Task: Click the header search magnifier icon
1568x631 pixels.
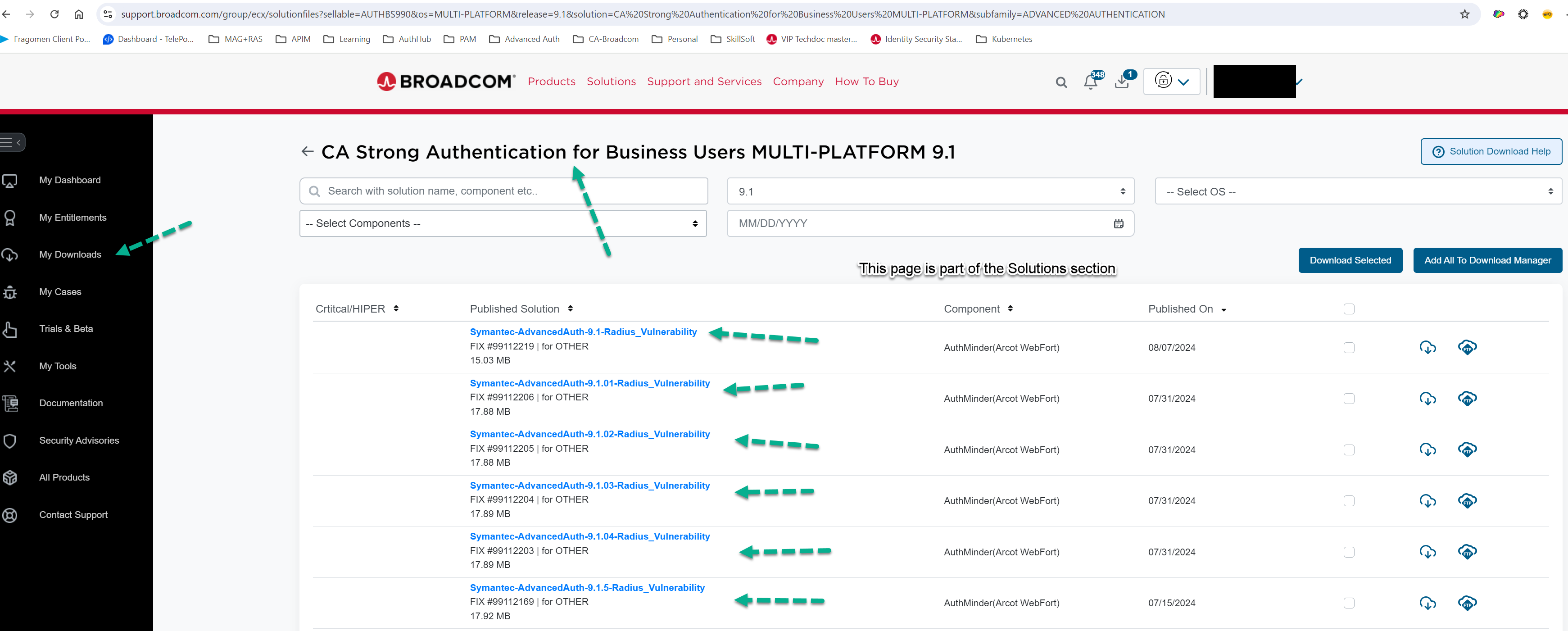Action: point(1061,82)
